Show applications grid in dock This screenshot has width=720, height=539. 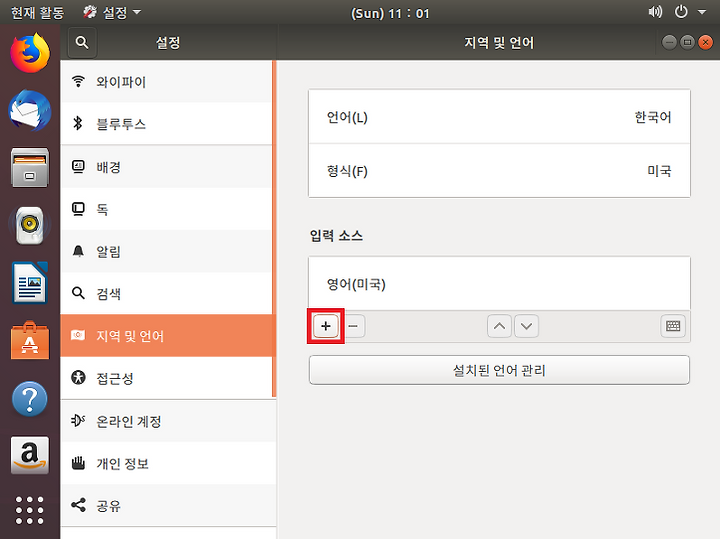coord(30,510)
